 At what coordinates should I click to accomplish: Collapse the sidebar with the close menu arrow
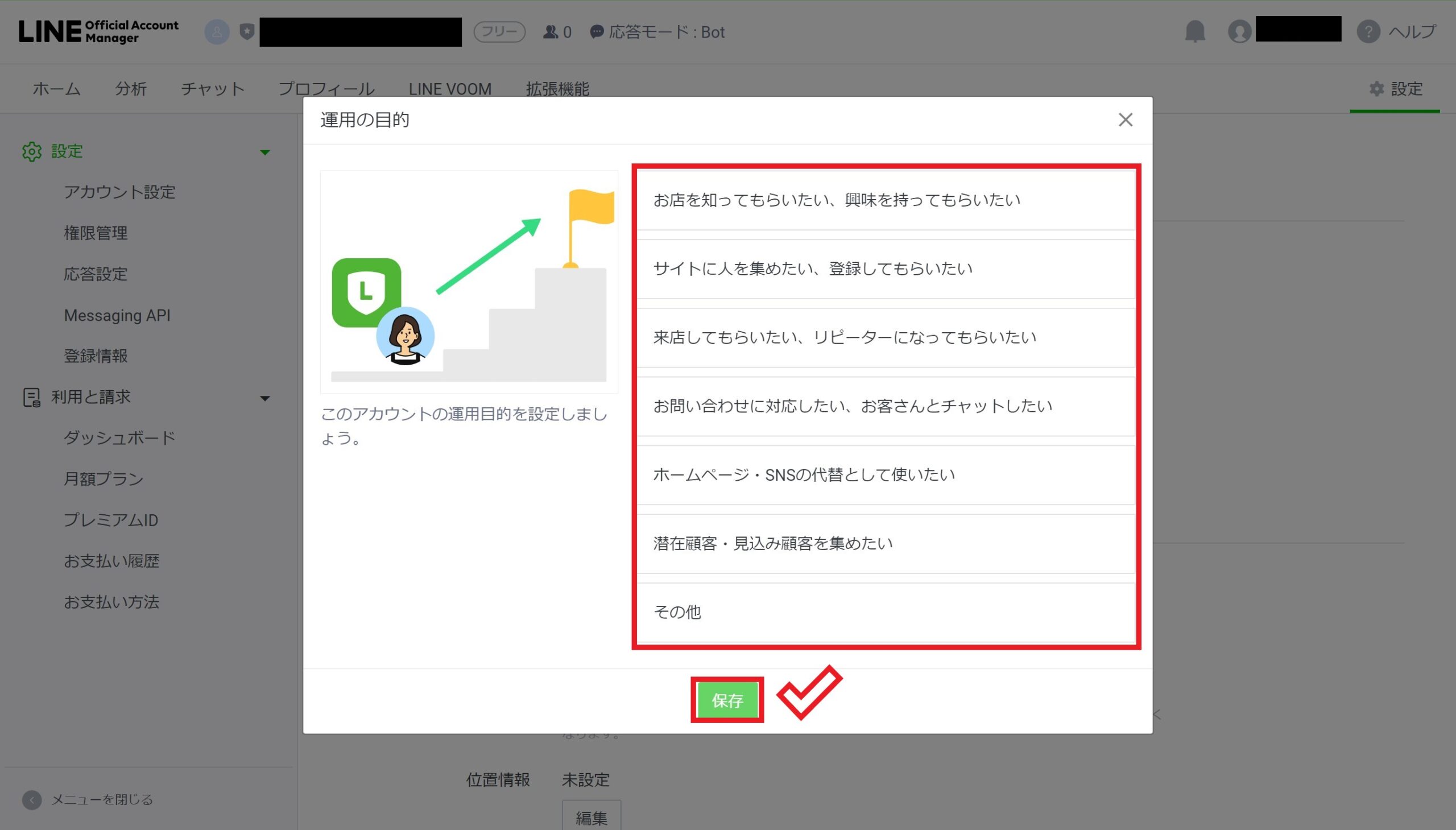pos(32,800)
